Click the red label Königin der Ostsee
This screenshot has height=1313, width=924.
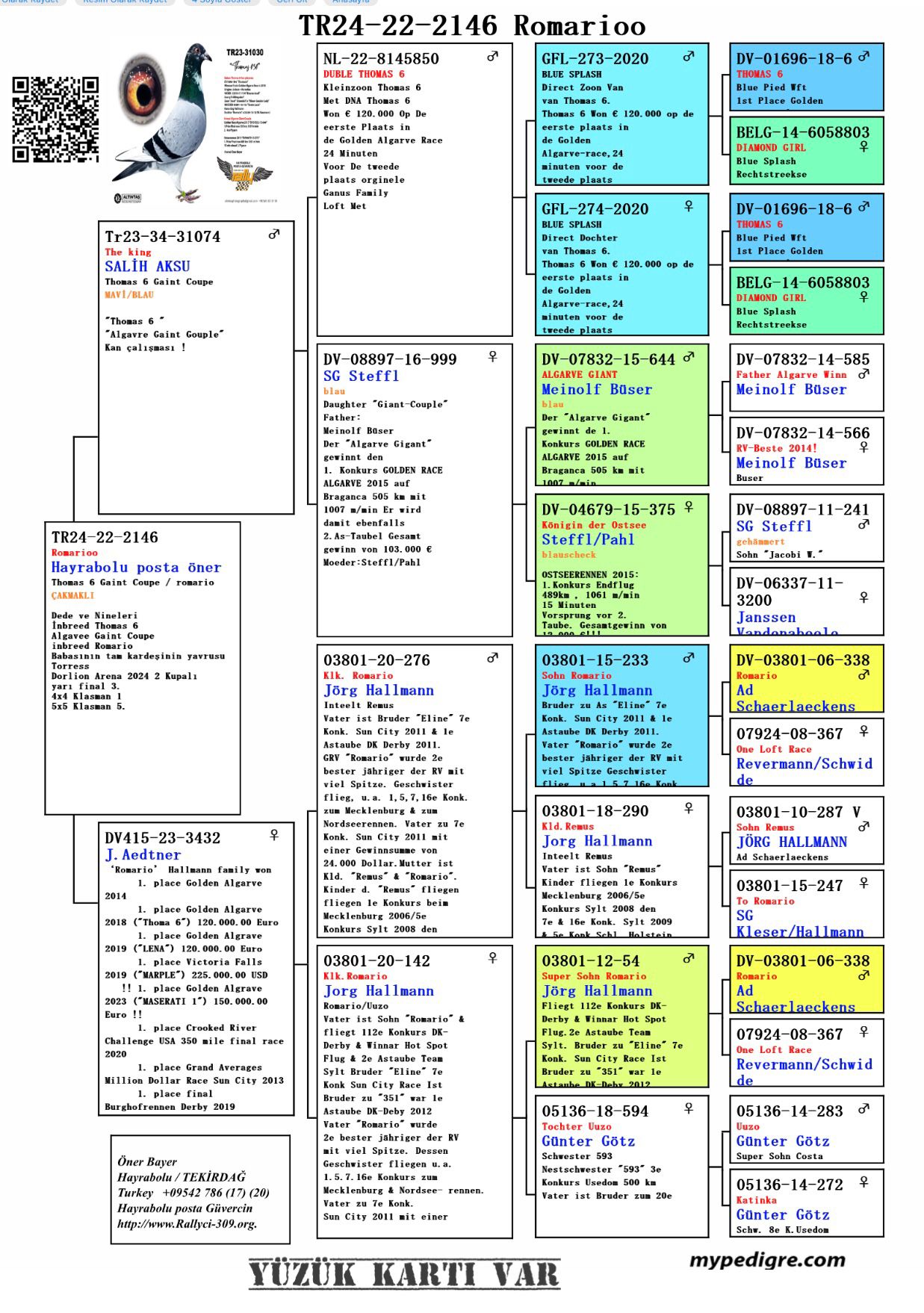tap(594, 526)
